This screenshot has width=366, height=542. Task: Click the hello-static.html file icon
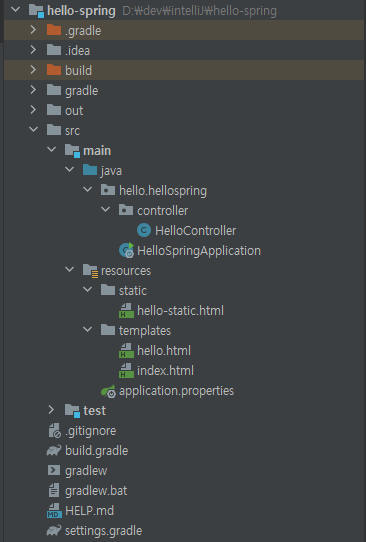click(x=126, y=310)
